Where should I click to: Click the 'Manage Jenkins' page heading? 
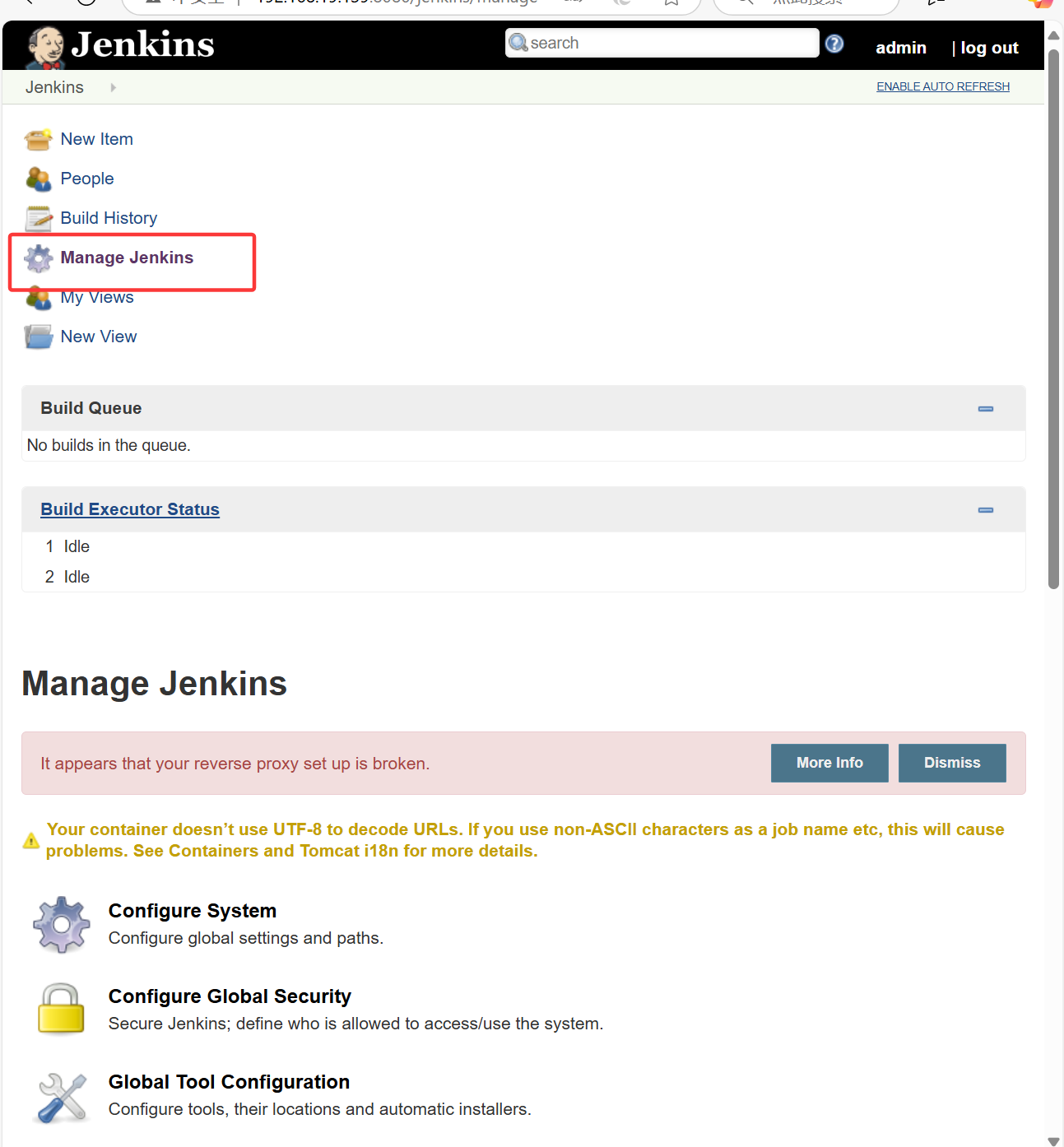pos(155,684)
